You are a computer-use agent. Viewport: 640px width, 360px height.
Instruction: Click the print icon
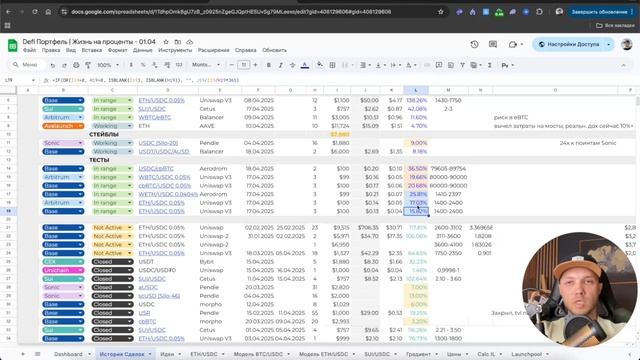point(76,65)
